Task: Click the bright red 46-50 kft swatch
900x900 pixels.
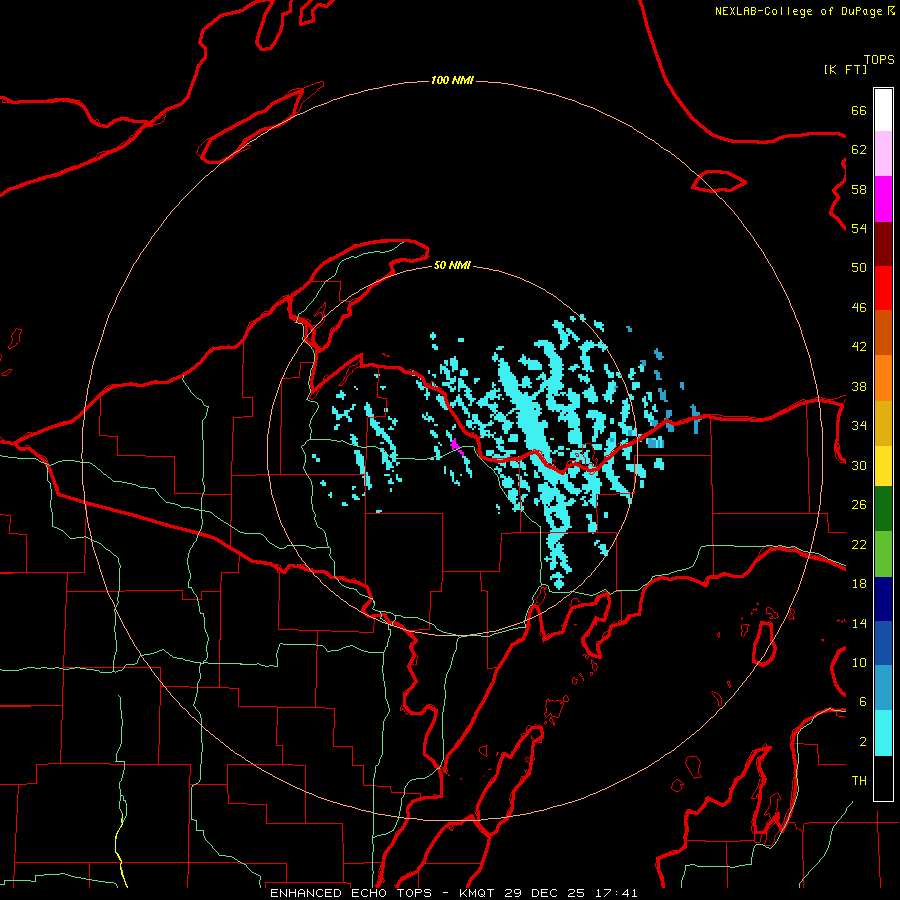Action: tap(883, 288)
